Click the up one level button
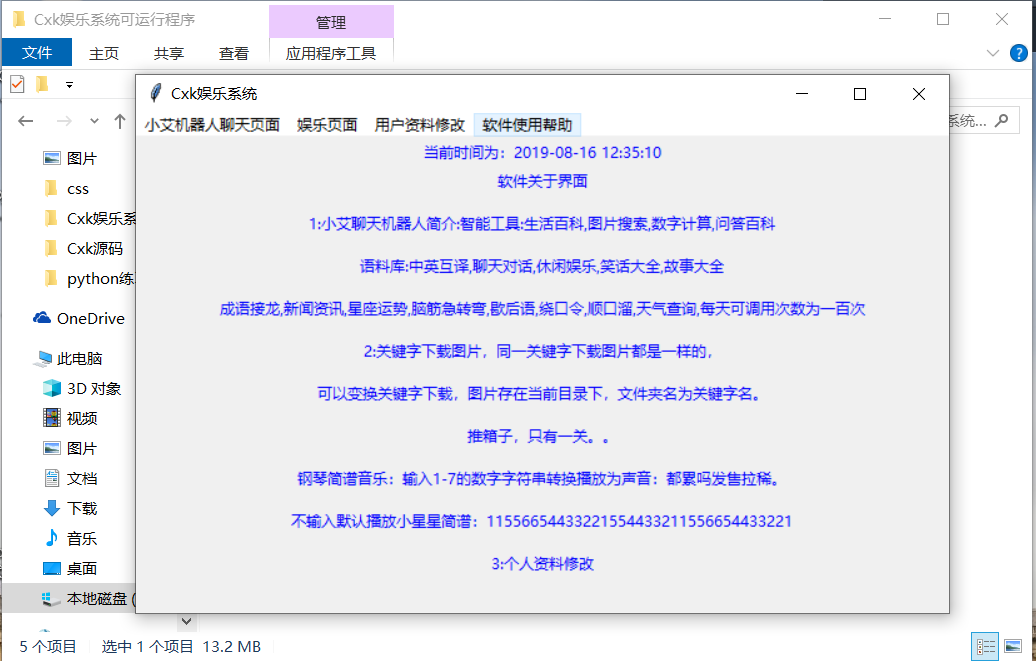Screen dimensions: 1036x661 (118, 120)
